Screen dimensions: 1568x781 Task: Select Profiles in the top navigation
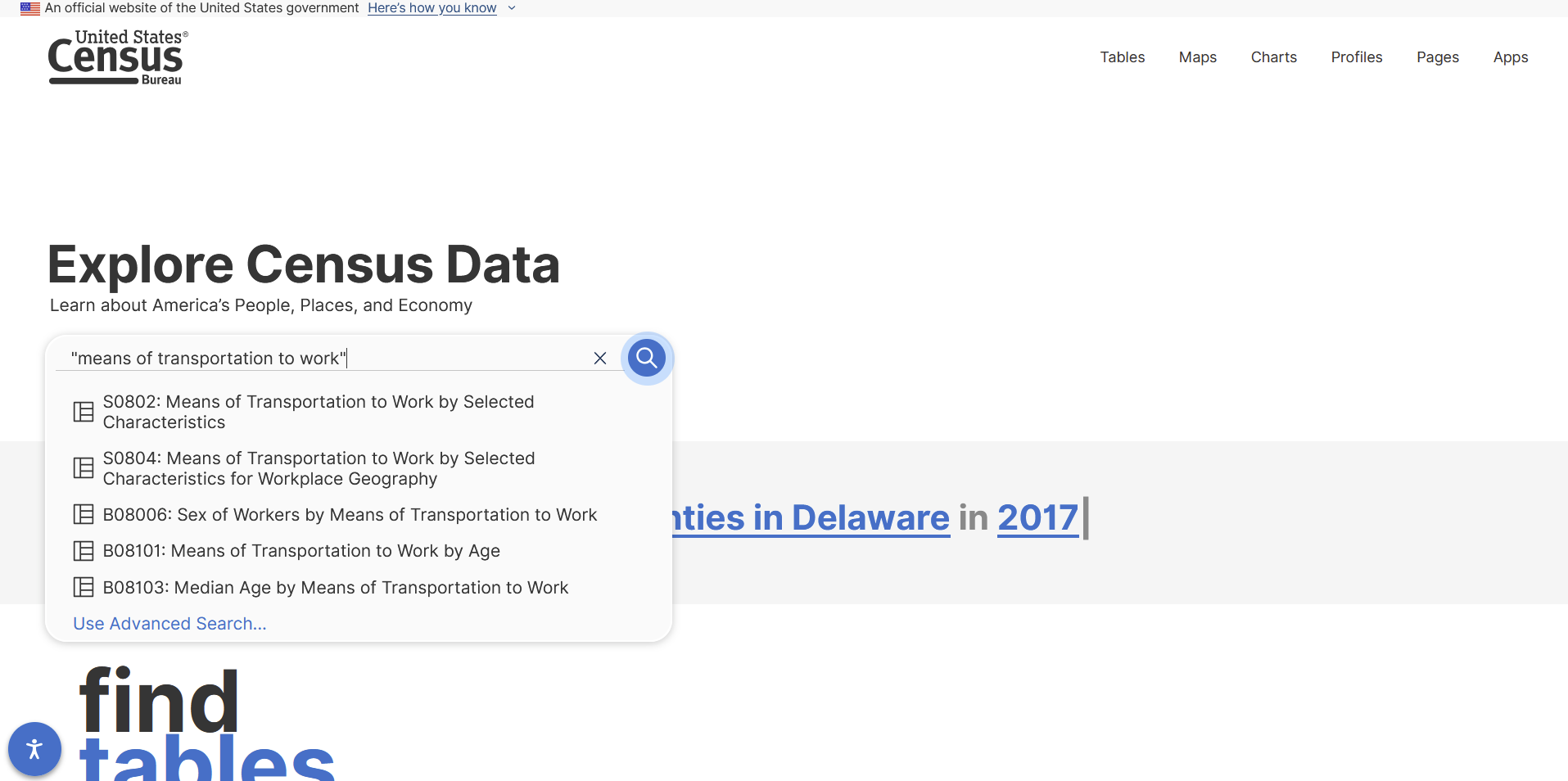click(1357, 57)
